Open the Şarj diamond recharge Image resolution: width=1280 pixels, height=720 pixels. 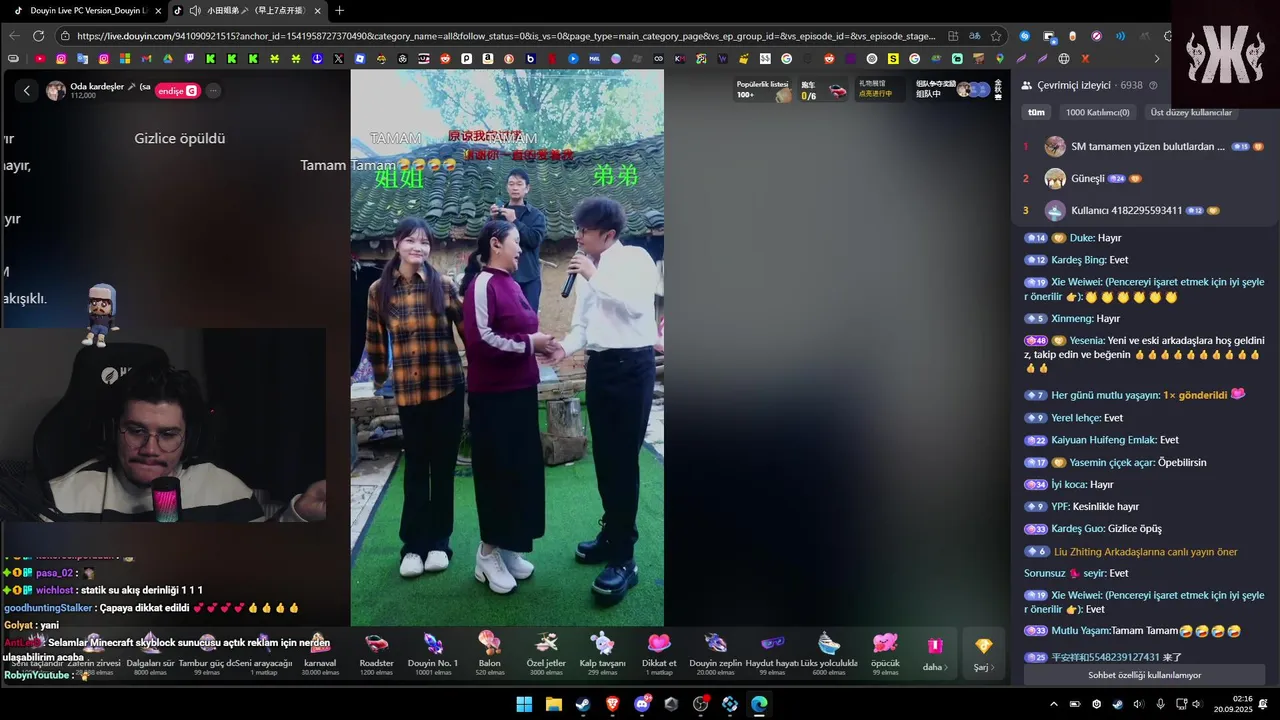(x=984, y=652)
